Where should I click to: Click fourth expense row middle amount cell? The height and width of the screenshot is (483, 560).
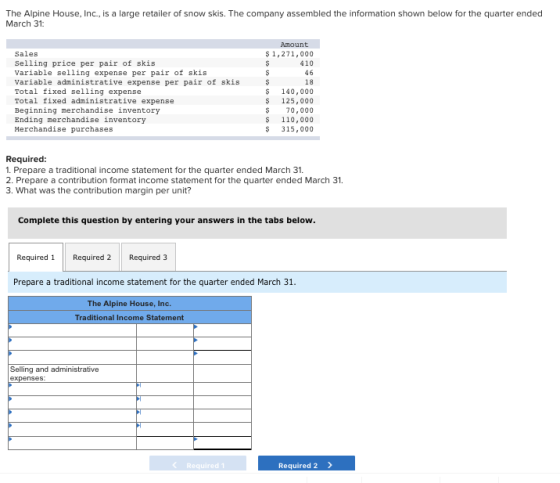pos(165,429)
